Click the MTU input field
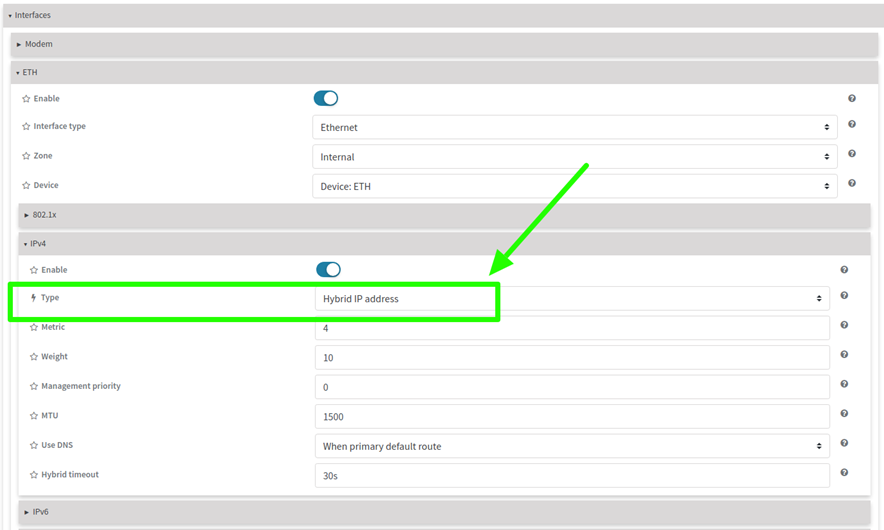884x530 pixels. point(572,417)
